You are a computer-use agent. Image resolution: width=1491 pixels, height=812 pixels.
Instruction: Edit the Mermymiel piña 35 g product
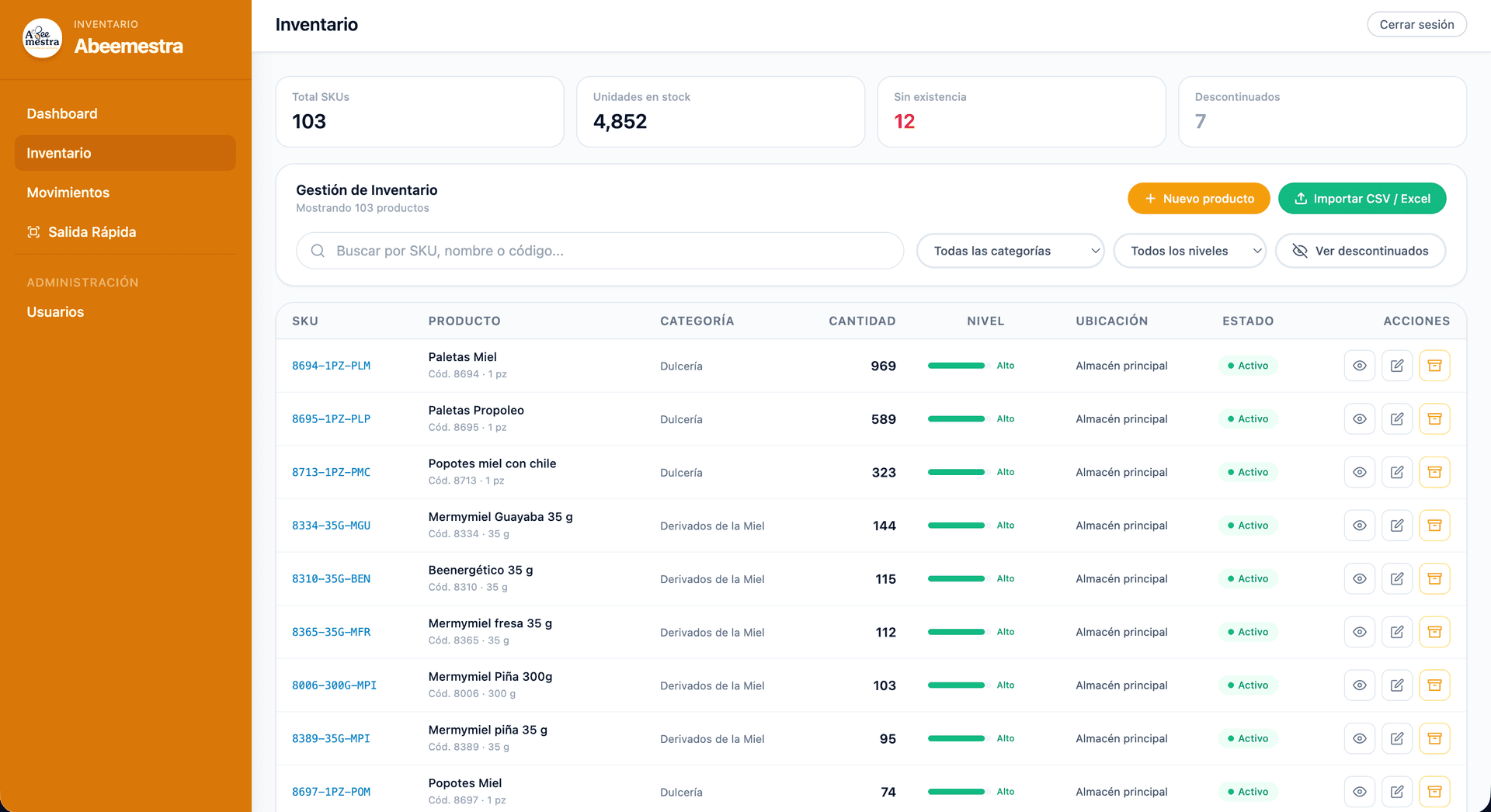tap(1396, 739)
